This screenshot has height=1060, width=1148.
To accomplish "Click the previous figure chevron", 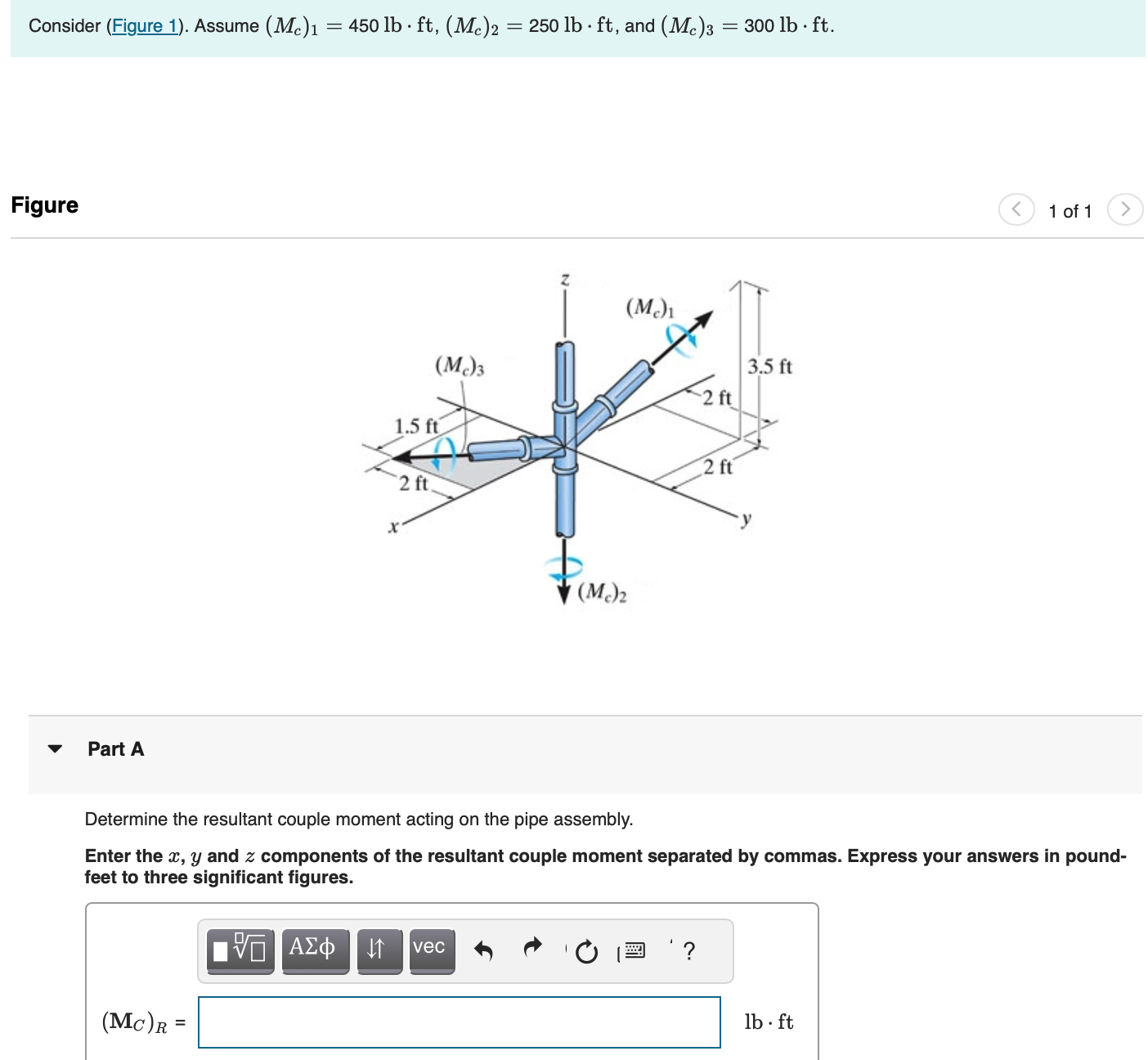I will [x=1016, y=209].
